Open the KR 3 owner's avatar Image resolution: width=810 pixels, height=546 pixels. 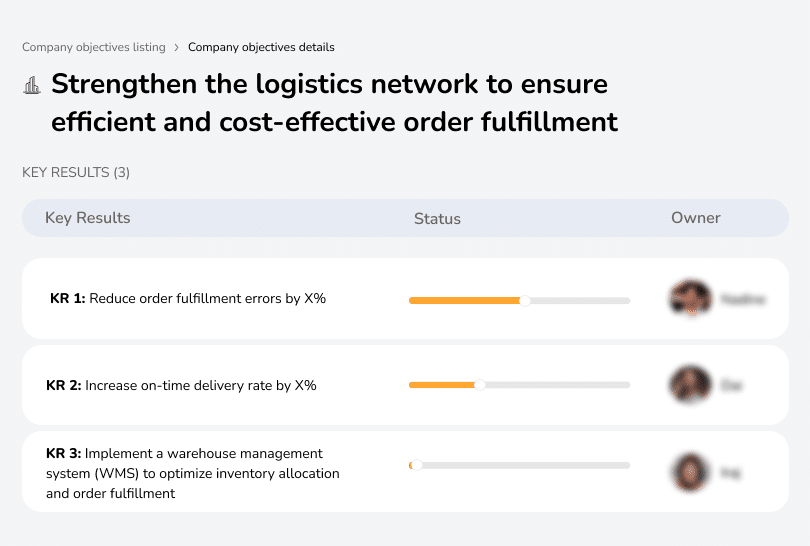(690, 471)
